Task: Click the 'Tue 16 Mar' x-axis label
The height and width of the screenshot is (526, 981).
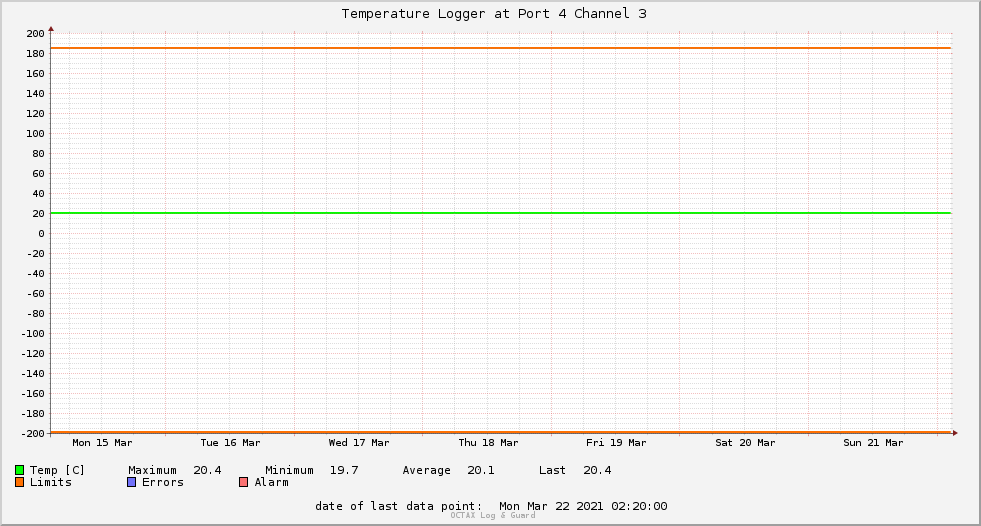Action: click(x=230, y=443)
